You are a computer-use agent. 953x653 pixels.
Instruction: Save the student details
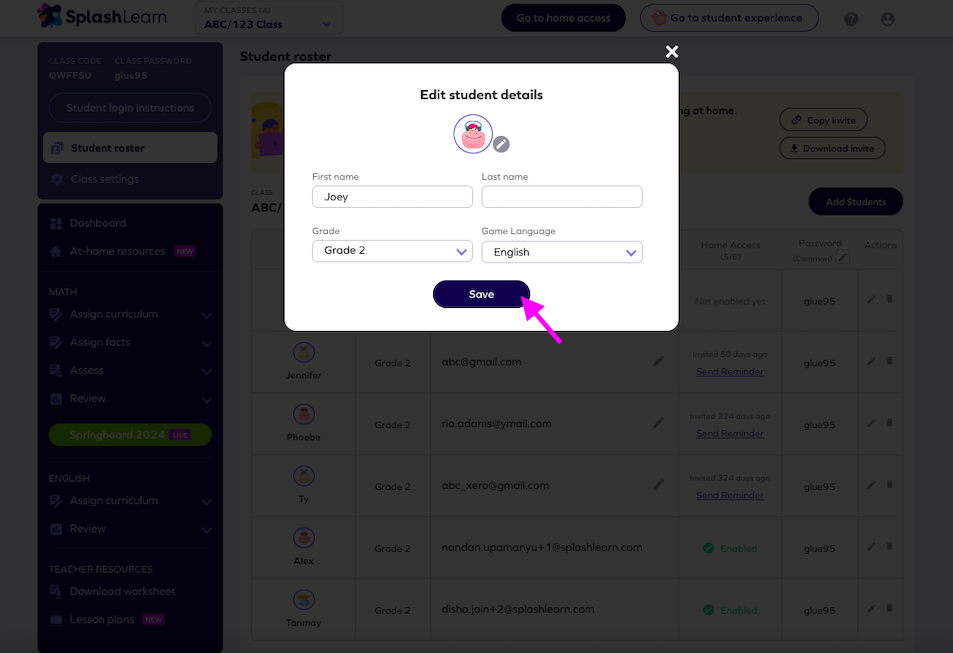(481, 294)
